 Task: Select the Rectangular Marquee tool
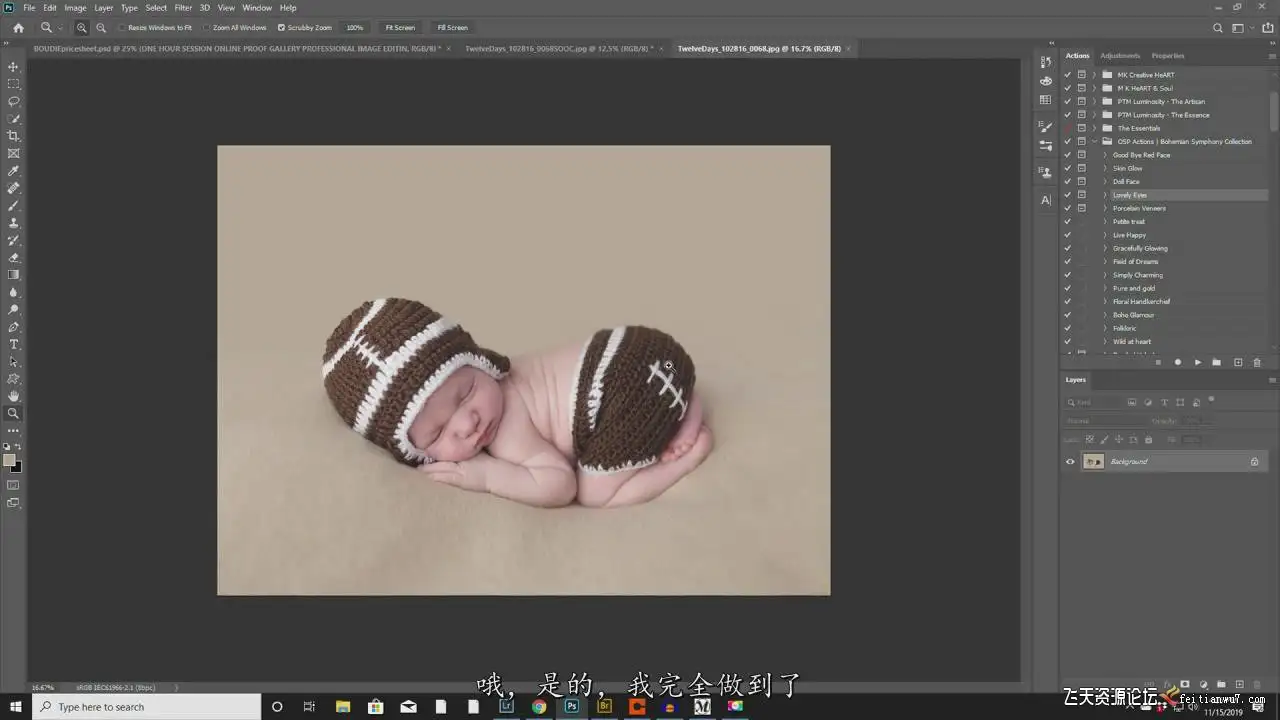point(14,84)
